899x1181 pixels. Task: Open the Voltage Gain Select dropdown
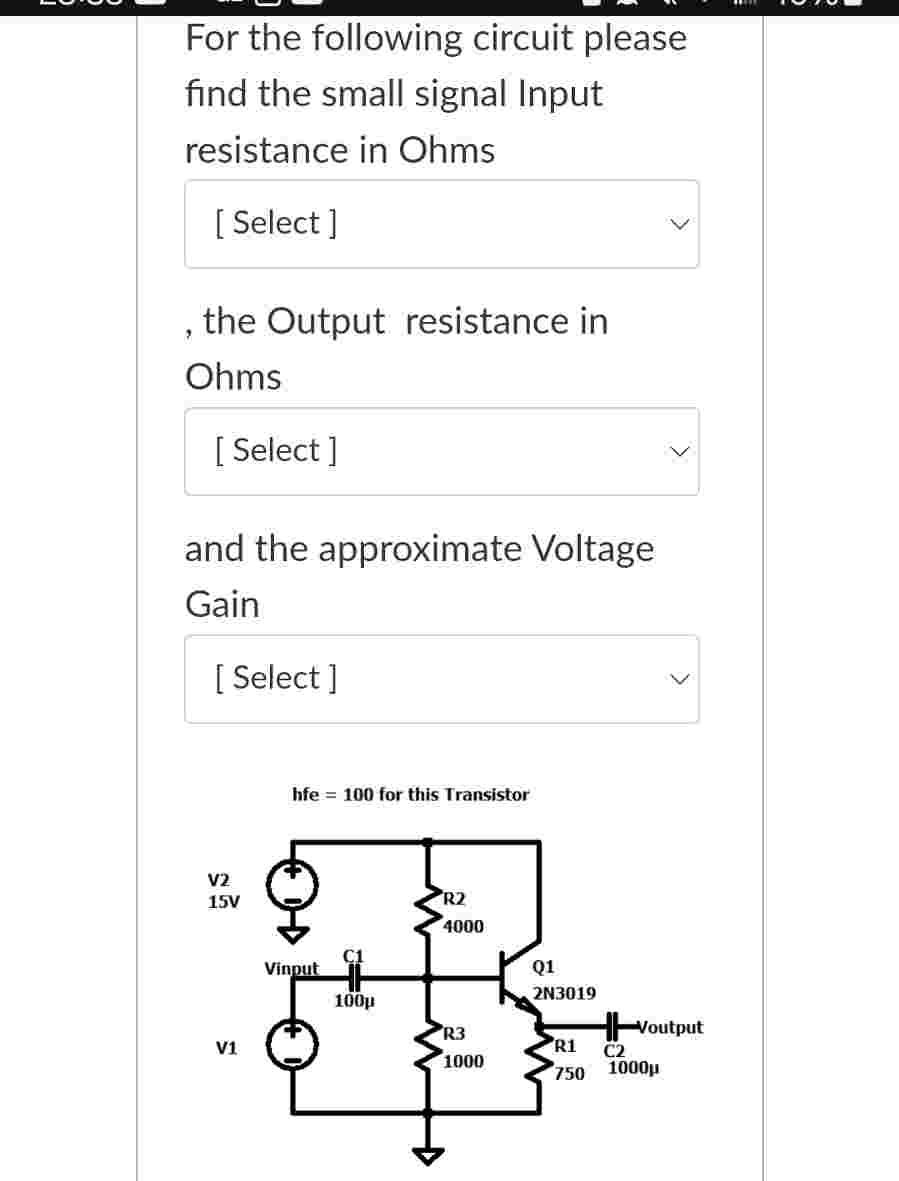[x=441, y=678]
